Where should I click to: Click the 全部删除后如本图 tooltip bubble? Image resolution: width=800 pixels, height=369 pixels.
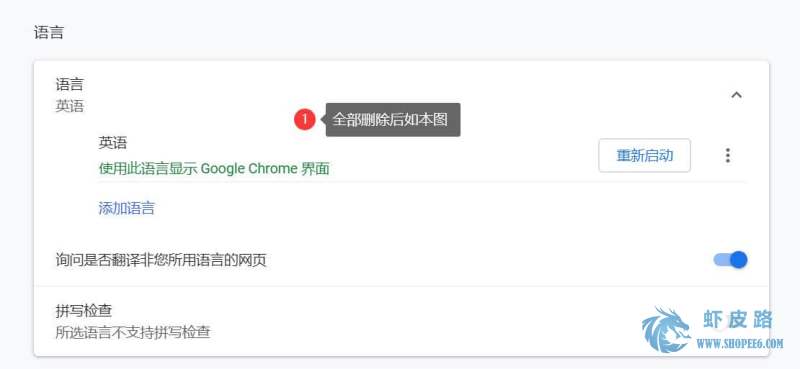click(393, 119)
